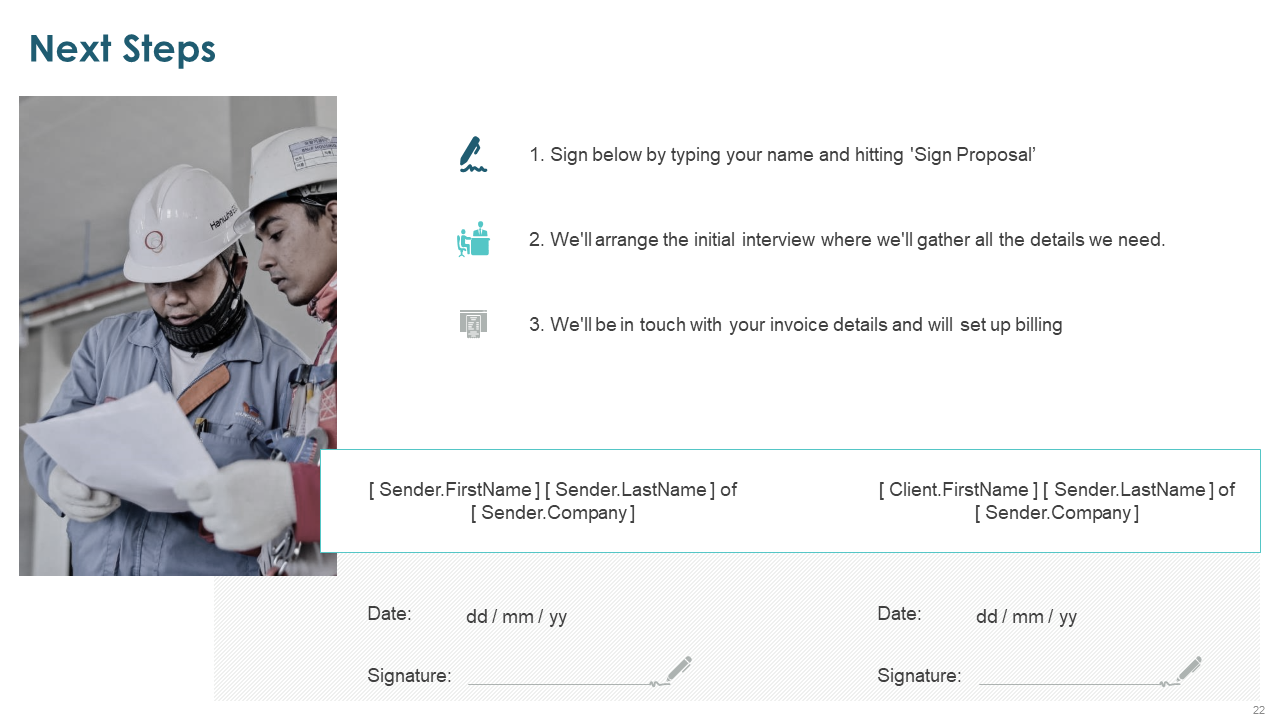Click the right dd / mm / yy date field
This screenshot has height=720, width=1280.
click(x=1026, y=617)
